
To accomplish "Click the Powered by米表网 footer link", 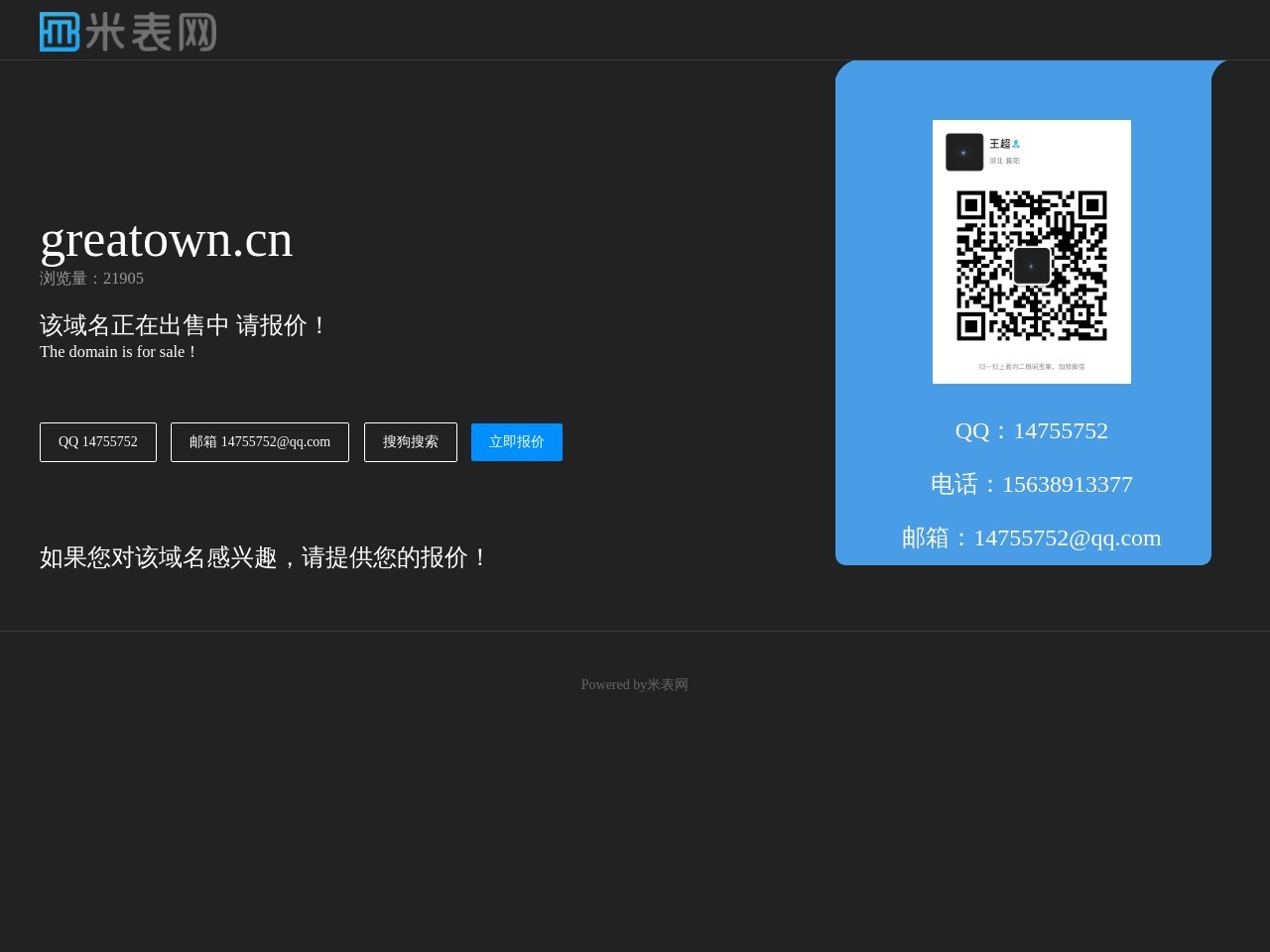I will (635, 684).
